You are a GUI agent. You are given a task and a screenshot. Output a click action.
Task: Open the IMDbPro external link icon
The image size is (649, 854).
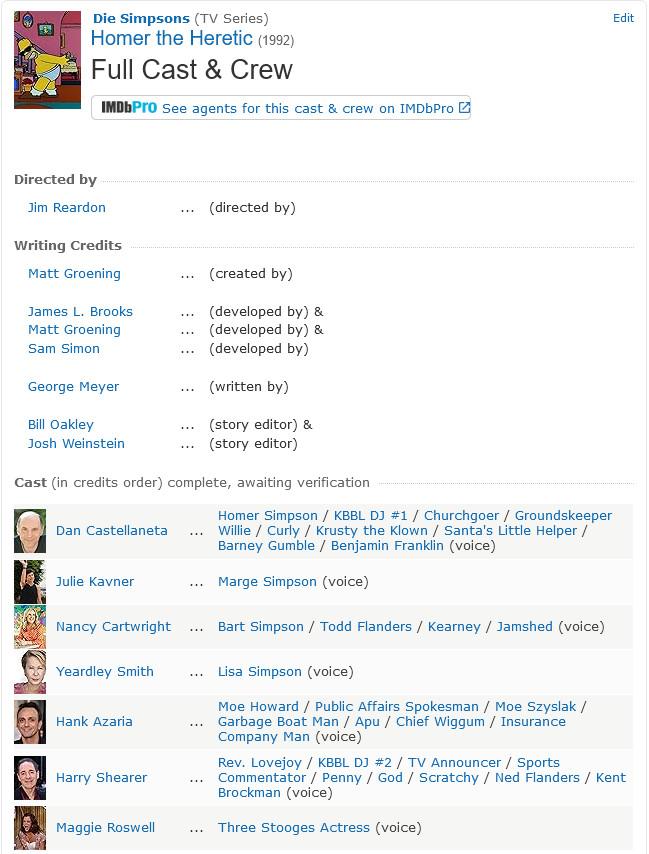click(x=464, y=108)
